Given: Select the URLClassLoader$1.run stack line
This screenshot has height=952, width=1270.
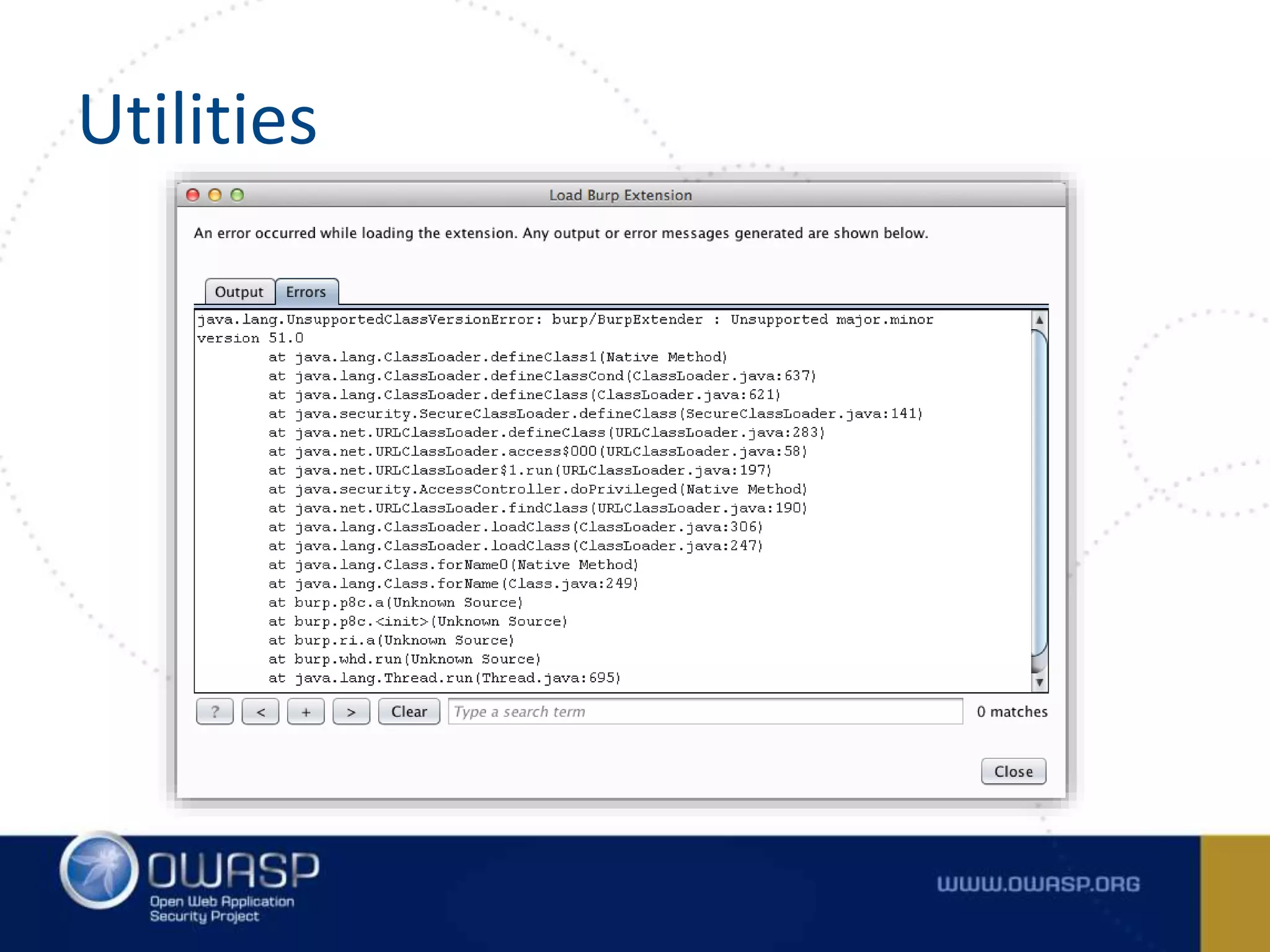Looking at the screenshot, I should pyautogui.click(x=520, y=470).
